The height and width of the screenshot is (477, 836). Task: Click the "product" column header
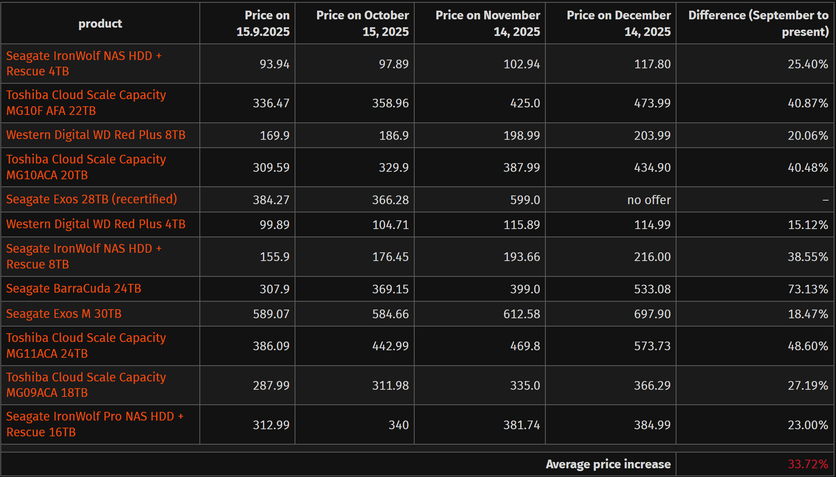[100, 23]
